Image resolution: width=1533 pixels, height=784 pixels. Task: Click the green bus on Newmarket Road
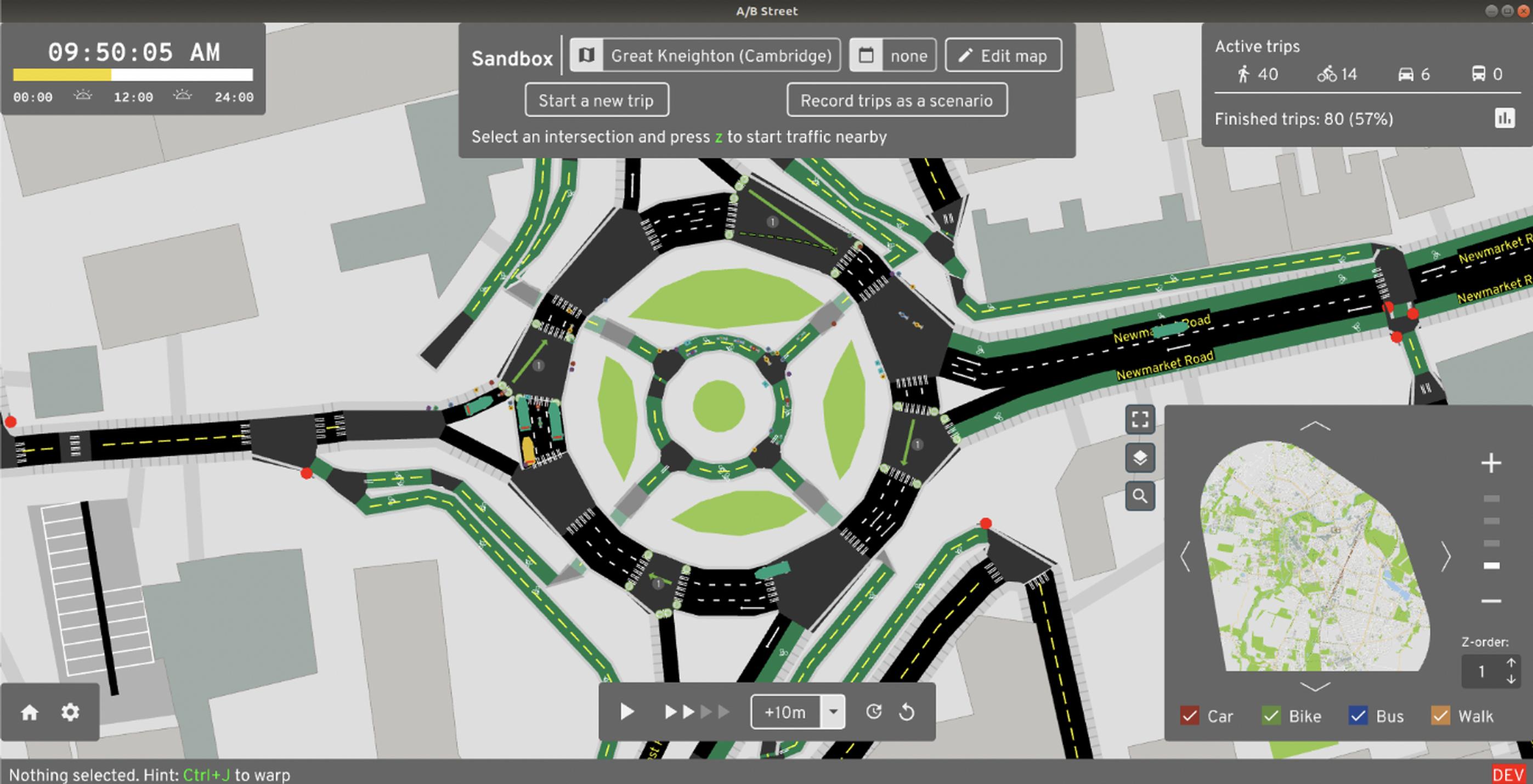[1171, 329]
